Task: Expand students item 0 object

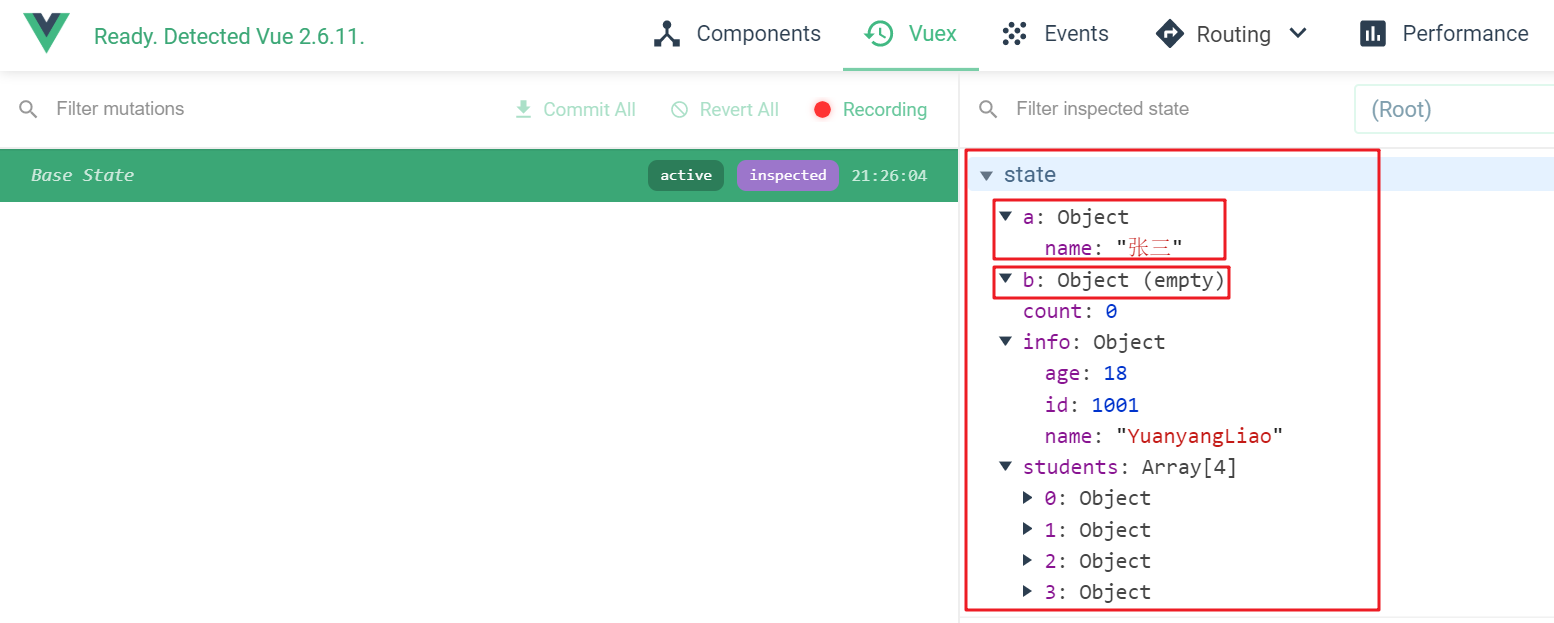Action: click(x=1027, y=498)
